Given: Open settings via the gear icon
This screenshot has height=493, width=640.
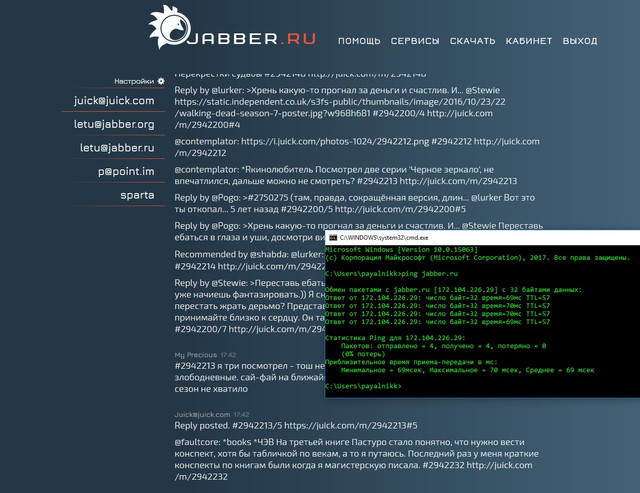Looking at the screenshot, I should tap(161, 81).
